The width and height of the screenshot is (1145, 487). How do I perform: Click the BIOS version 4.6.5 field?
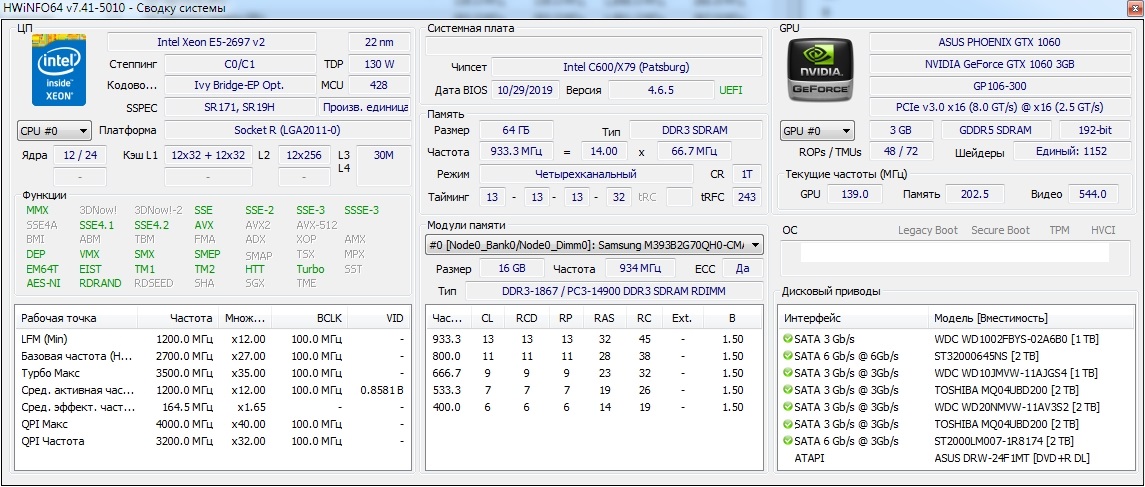pos(661,91)
